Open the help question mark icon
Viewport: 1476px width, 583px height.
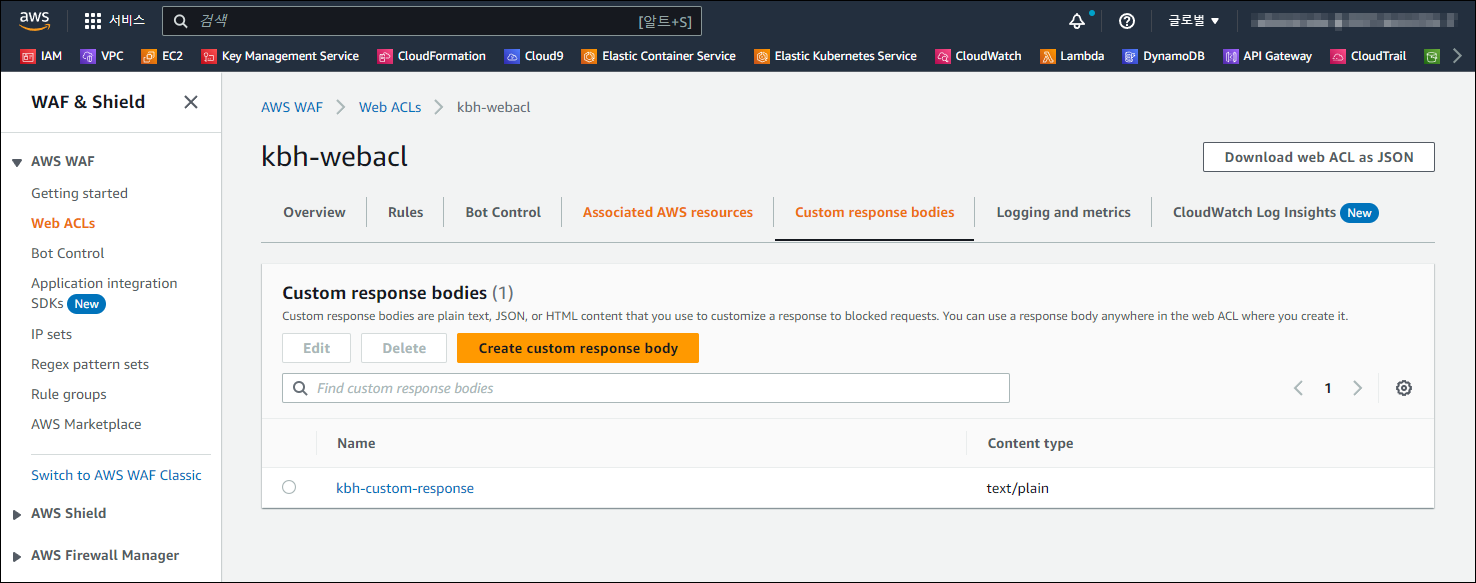tap(1127, 21)
